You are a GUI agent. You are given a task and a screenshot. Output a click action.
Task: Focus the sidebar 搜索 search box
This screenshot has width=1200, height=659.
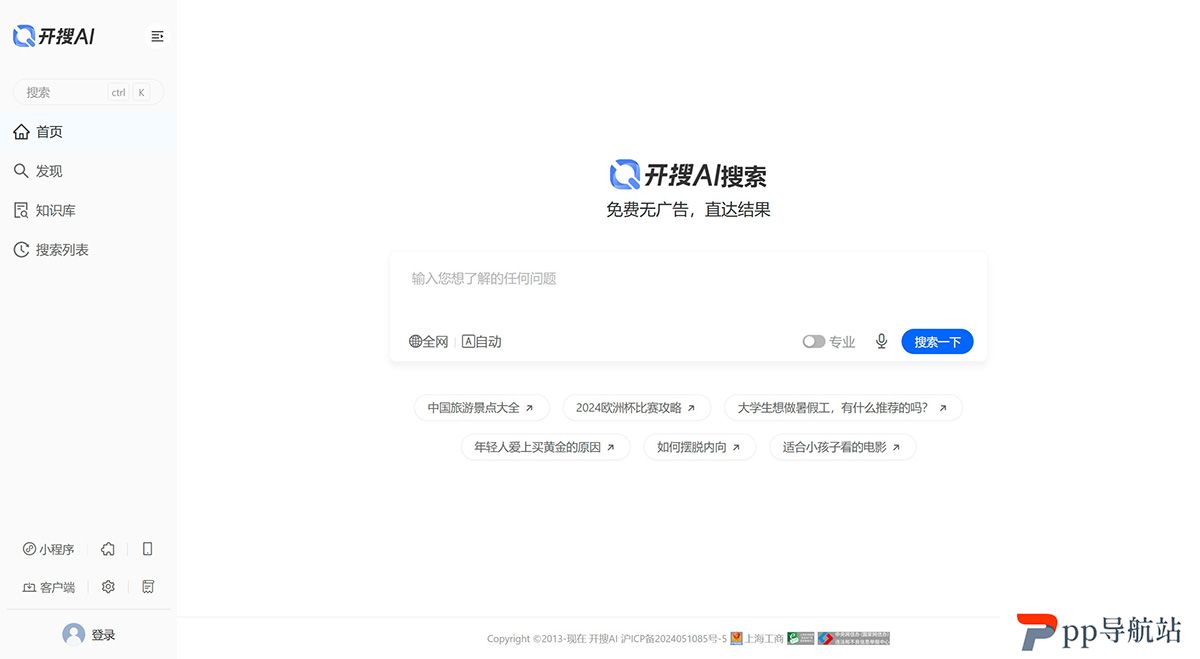point(88,92)
